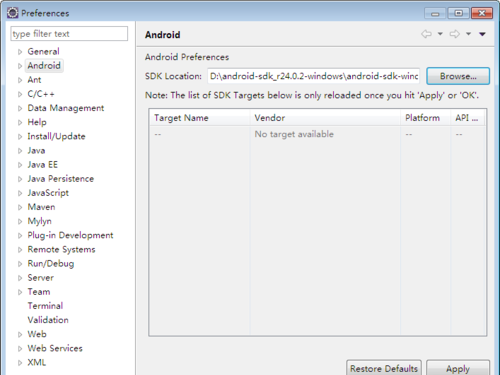Select the 'No target available' row
Screen dimensions: 500x375
[317, 134]
